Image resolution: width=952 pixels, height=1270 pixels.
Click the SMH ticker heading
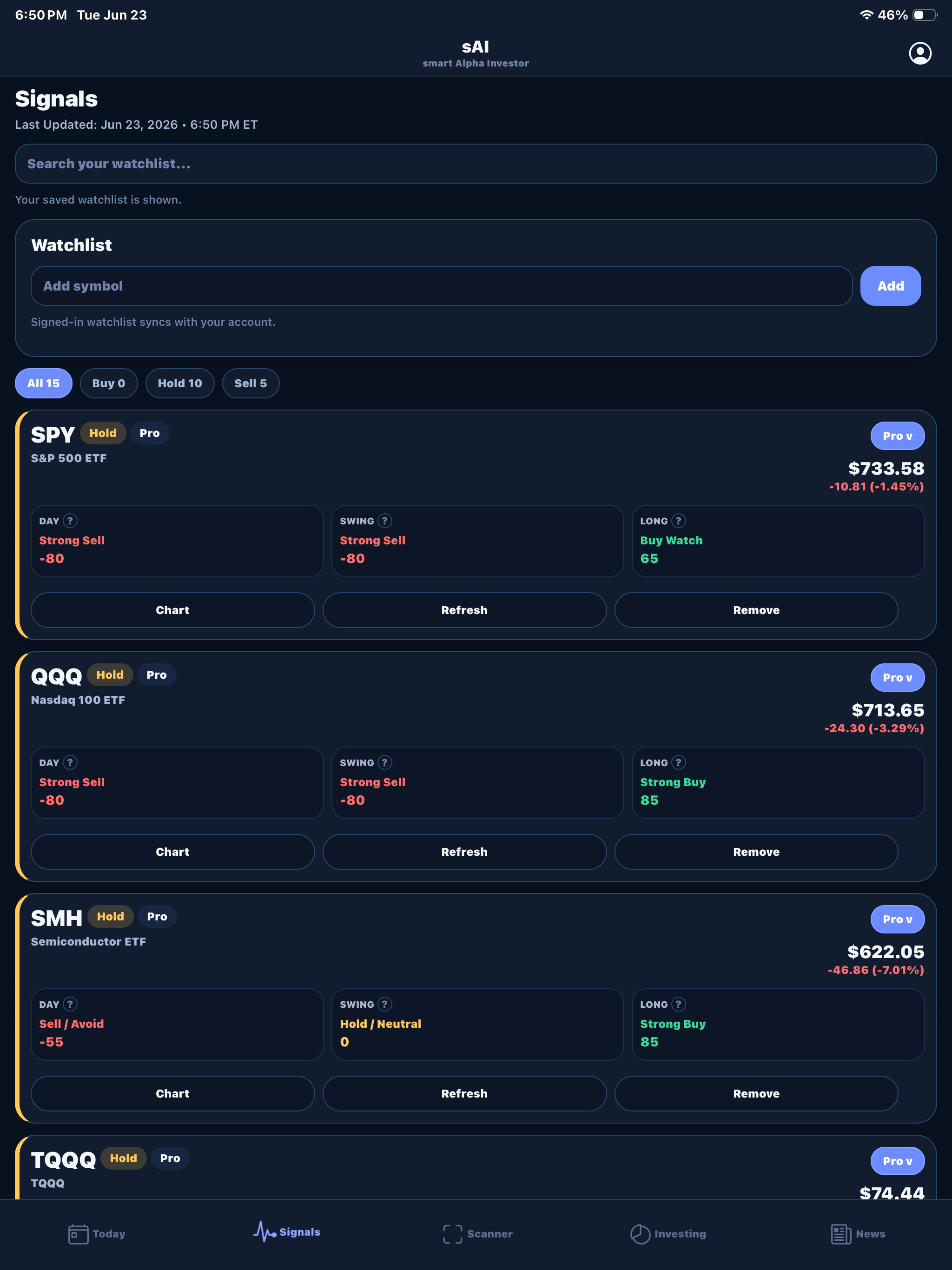(x=56, y=918)
